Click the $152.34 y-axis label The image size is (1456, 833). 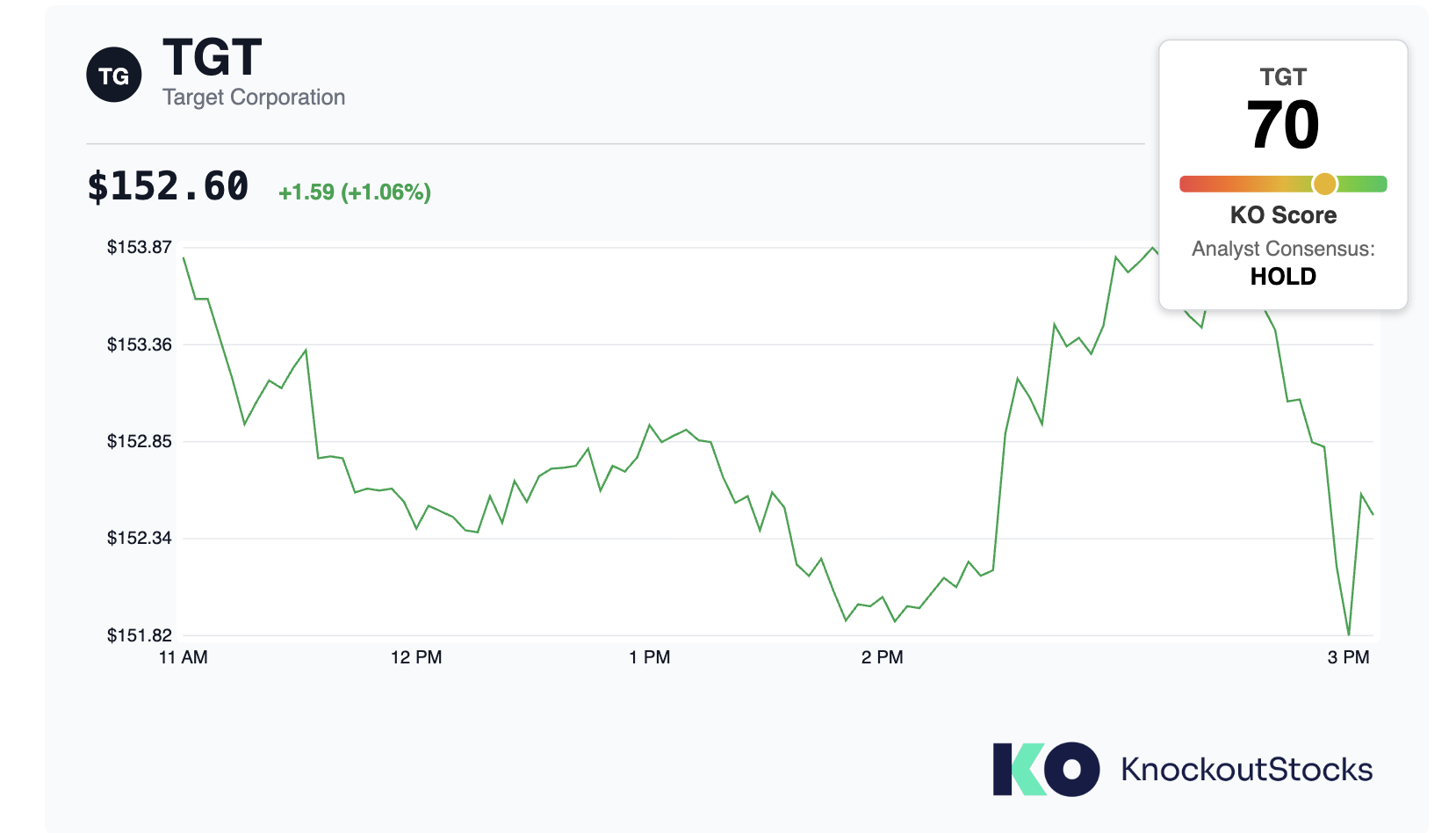pos(140,538)
